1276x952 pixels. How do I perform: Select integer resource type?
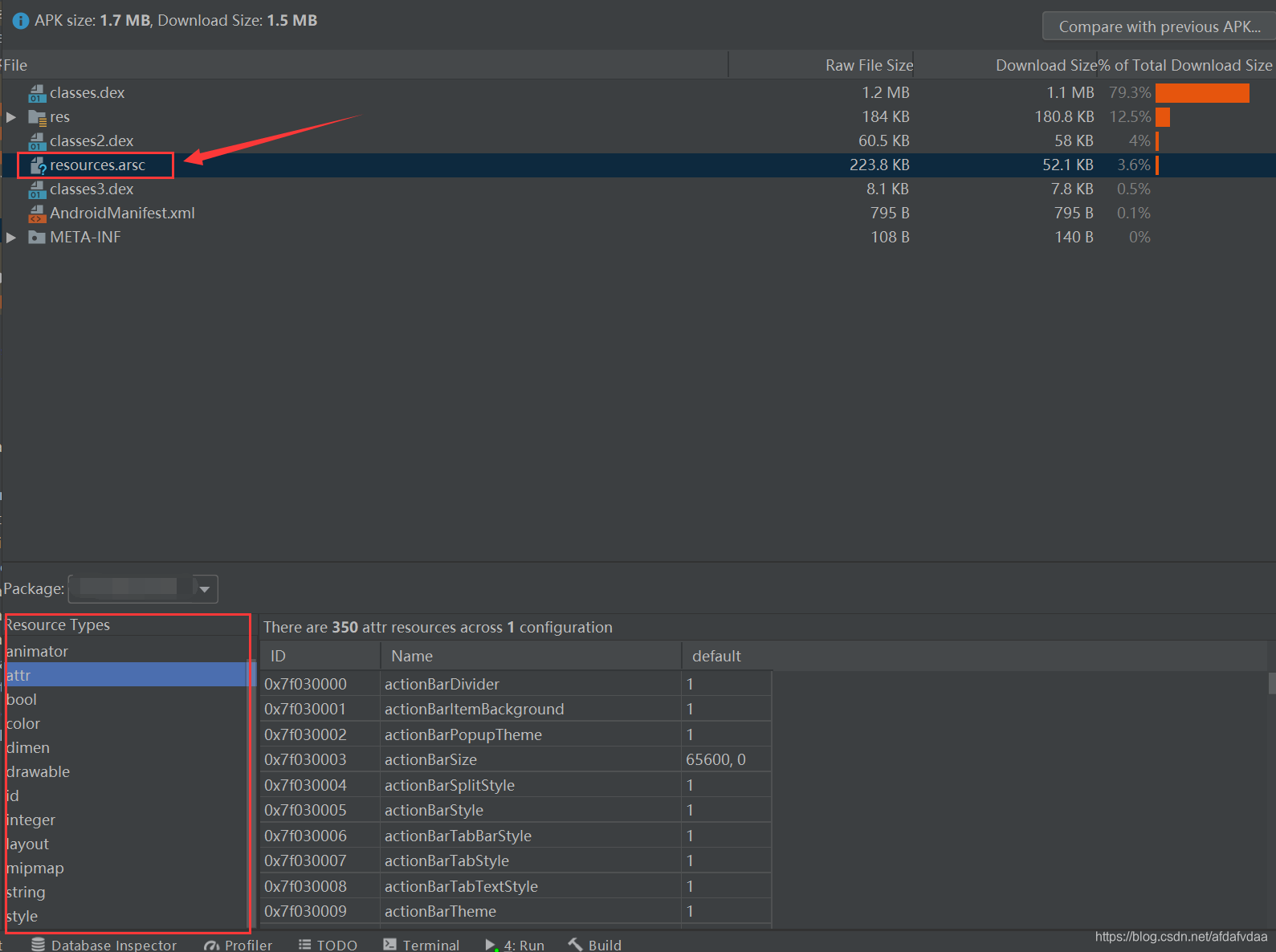coord(127,820)
